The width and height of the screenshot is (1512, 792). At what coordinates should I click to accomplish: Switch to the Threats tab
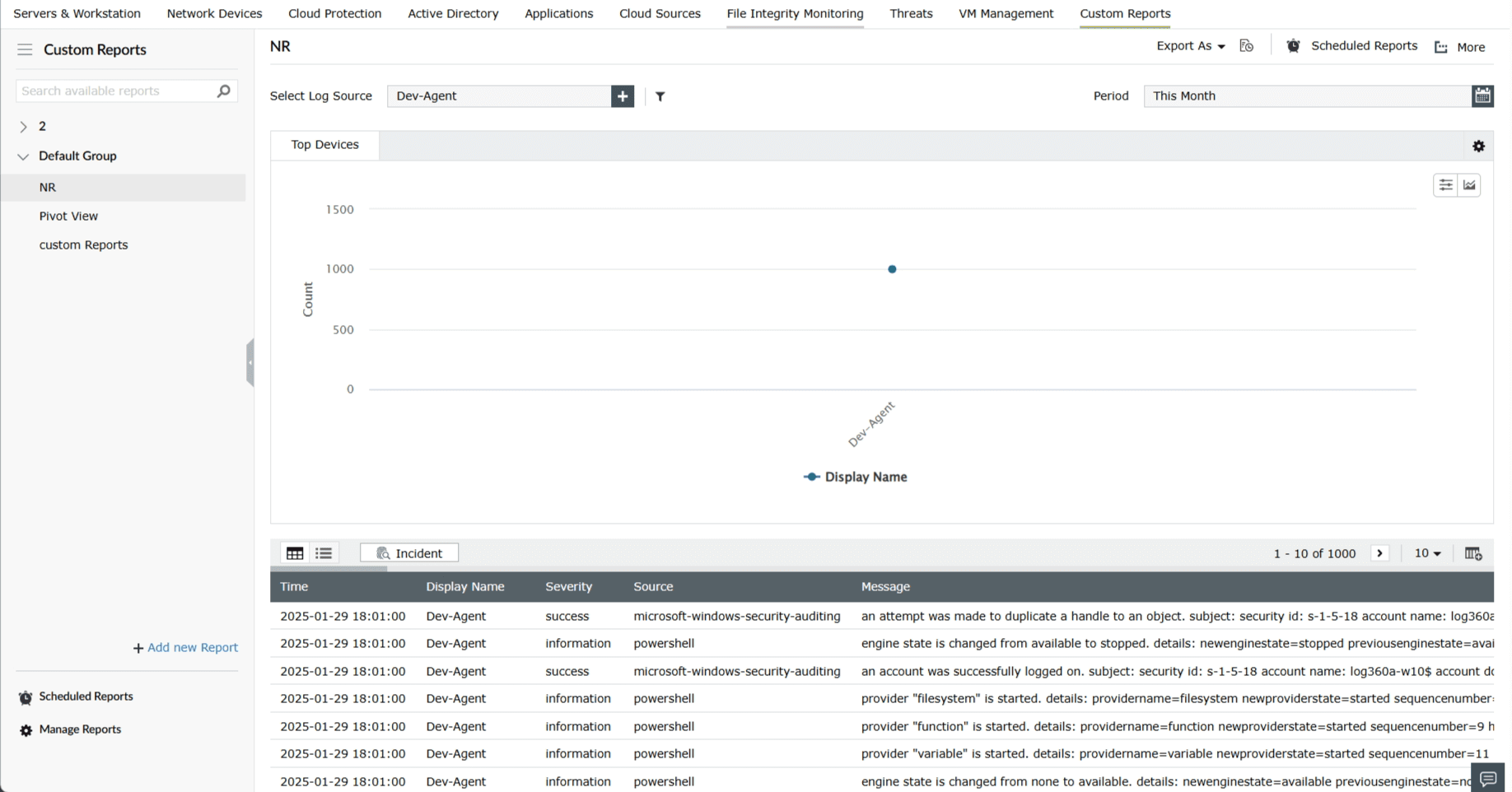coord(911,13)
